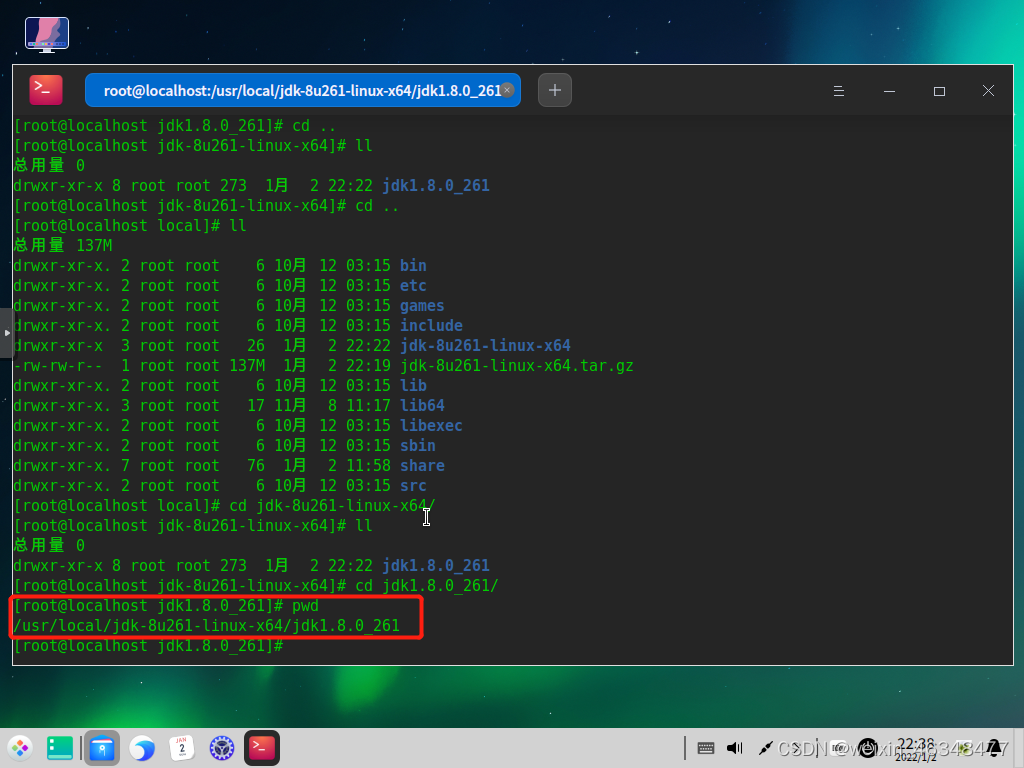Screen dimensions: 1024x768
Task: Open the Launcher icon on taskbar
Action: 20,747
